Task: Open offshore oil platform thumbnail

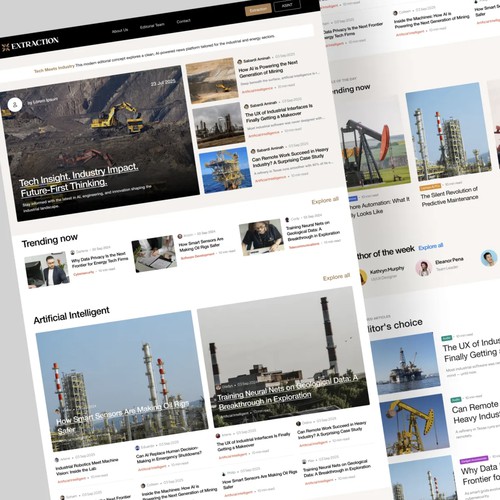Action: click(226, 170)
